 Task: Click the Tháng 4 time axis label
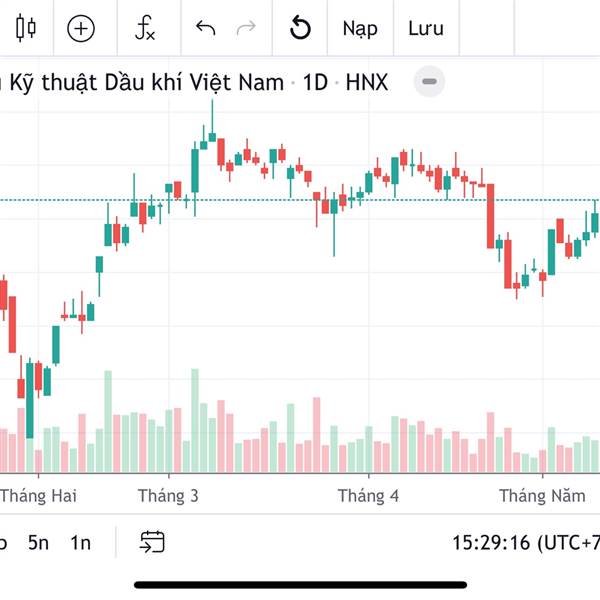pyautogui.click(x=368, y=496)
